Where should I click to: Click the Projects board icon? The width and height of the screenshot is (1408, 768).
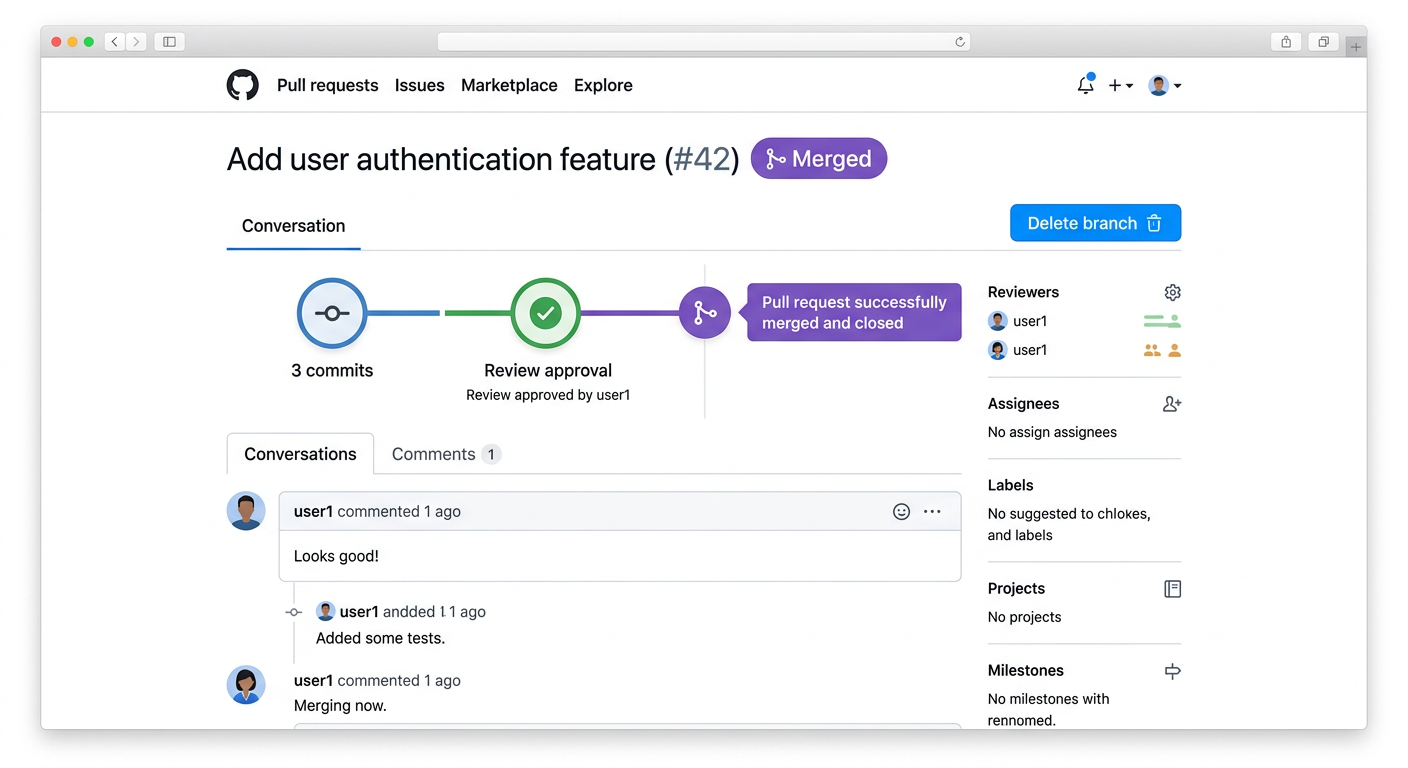click(x=1172, y=589)
